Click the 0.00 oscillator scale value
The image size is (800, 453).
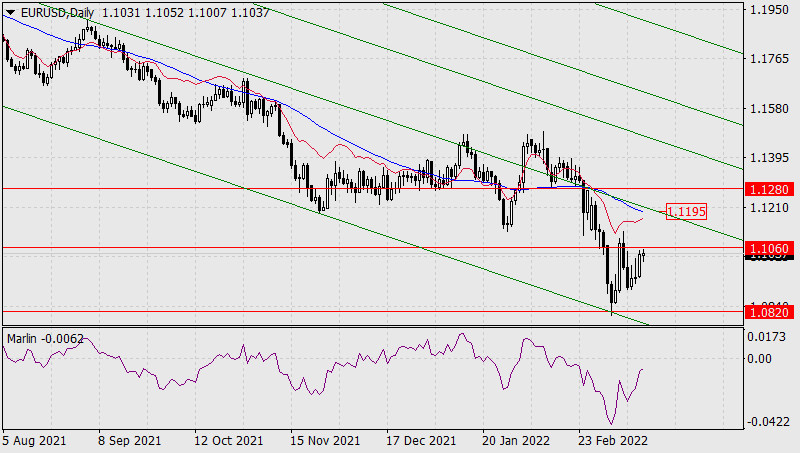pos(760,359)
